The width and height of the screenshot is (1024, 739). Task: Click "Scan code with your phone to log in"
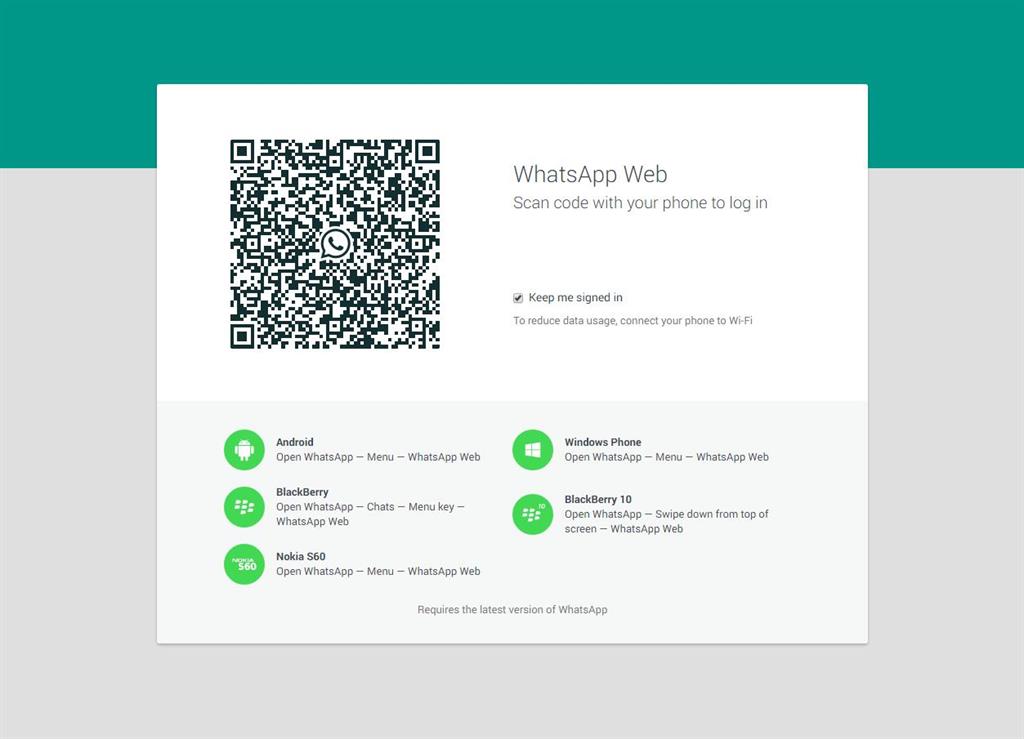pos(640,203)
